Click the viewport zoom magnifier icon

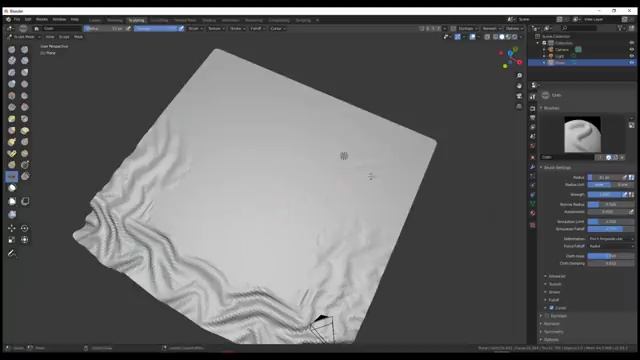(519, 76)
